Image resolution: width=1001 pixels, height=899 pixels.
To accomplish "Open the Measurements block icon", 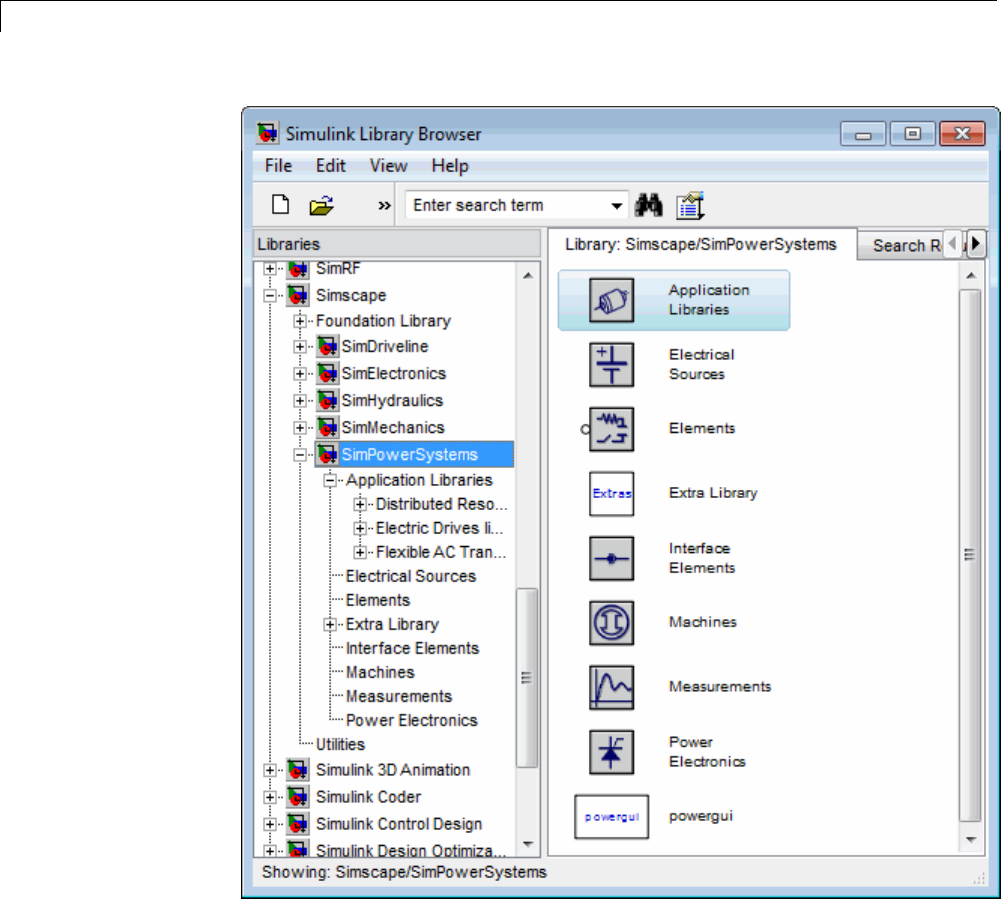I will (x=612, y=687).
